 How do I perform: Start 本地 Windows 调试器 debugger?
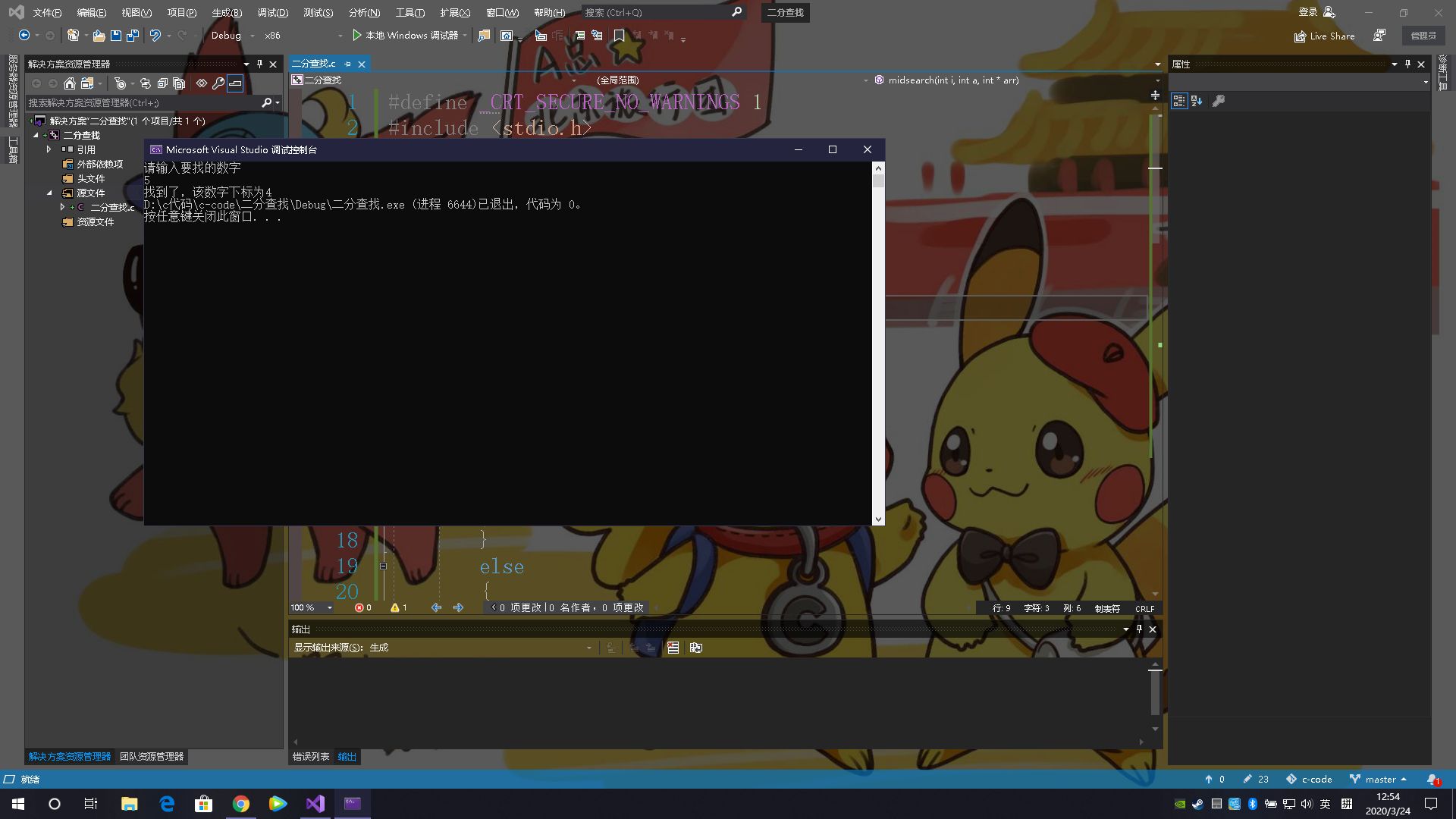pyautogui.click(x=405, y=36)
